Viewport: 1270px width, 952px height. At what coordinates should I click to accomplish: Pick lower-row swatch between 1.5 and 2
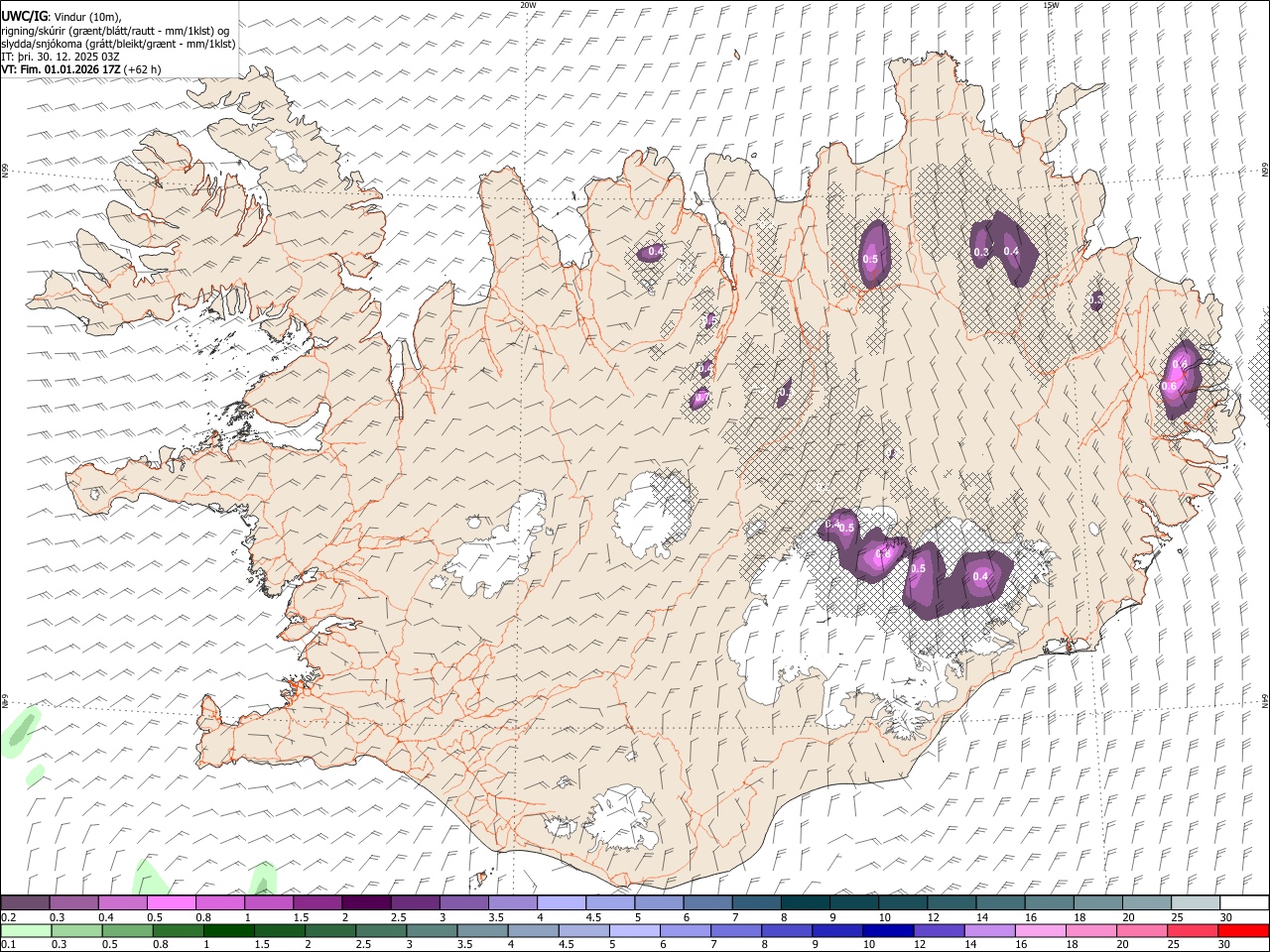point(279,930)
